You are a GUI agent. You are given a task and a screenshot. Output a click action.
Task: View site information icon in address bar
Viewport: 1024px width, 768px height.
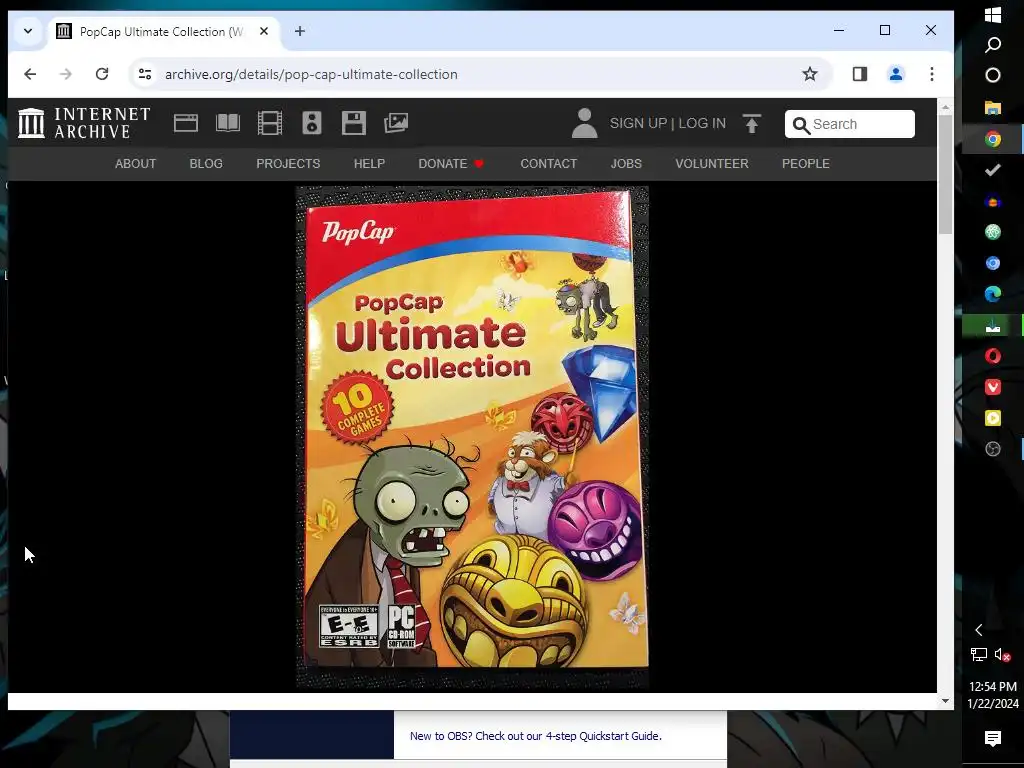145,74
